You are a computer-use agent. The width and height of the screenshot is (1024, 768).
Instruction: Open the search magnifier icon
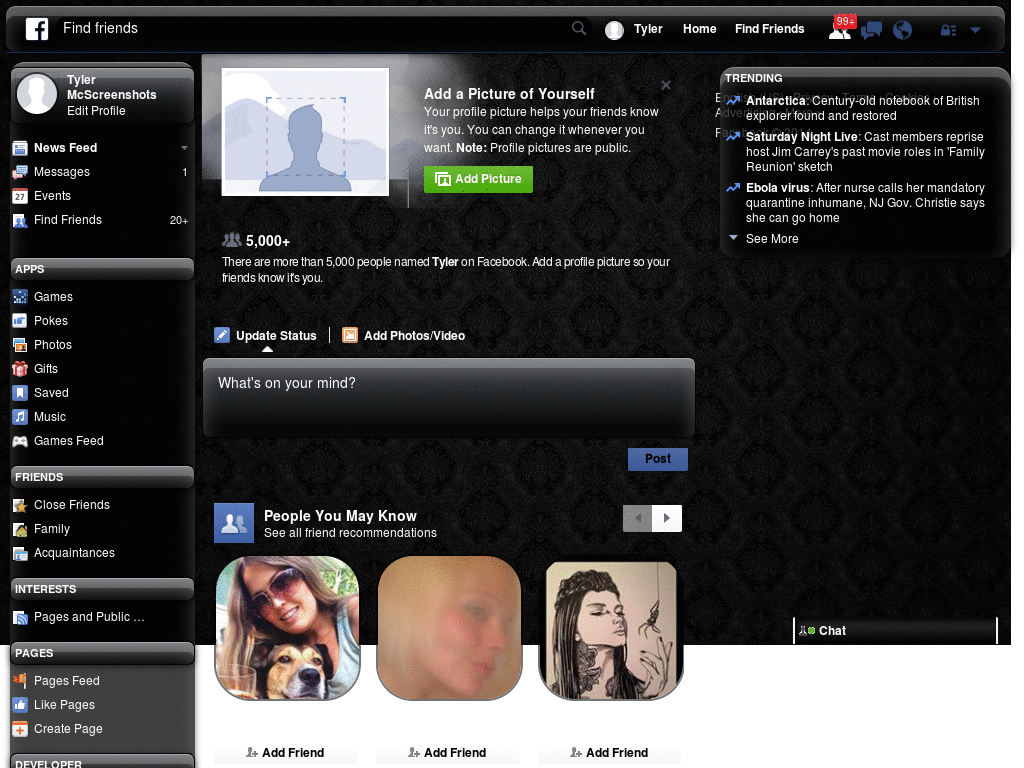[x=579, y=28]
